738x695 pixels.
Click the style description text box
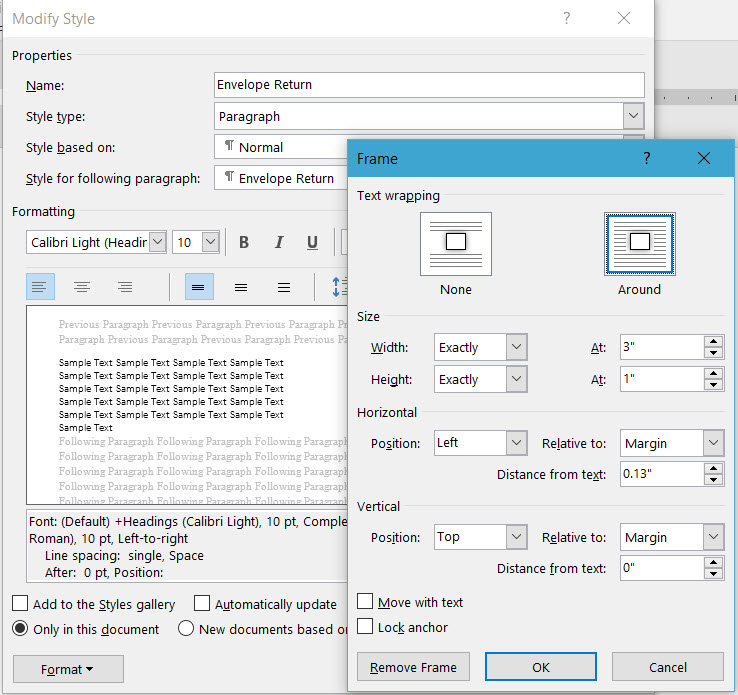coord(187,546)
